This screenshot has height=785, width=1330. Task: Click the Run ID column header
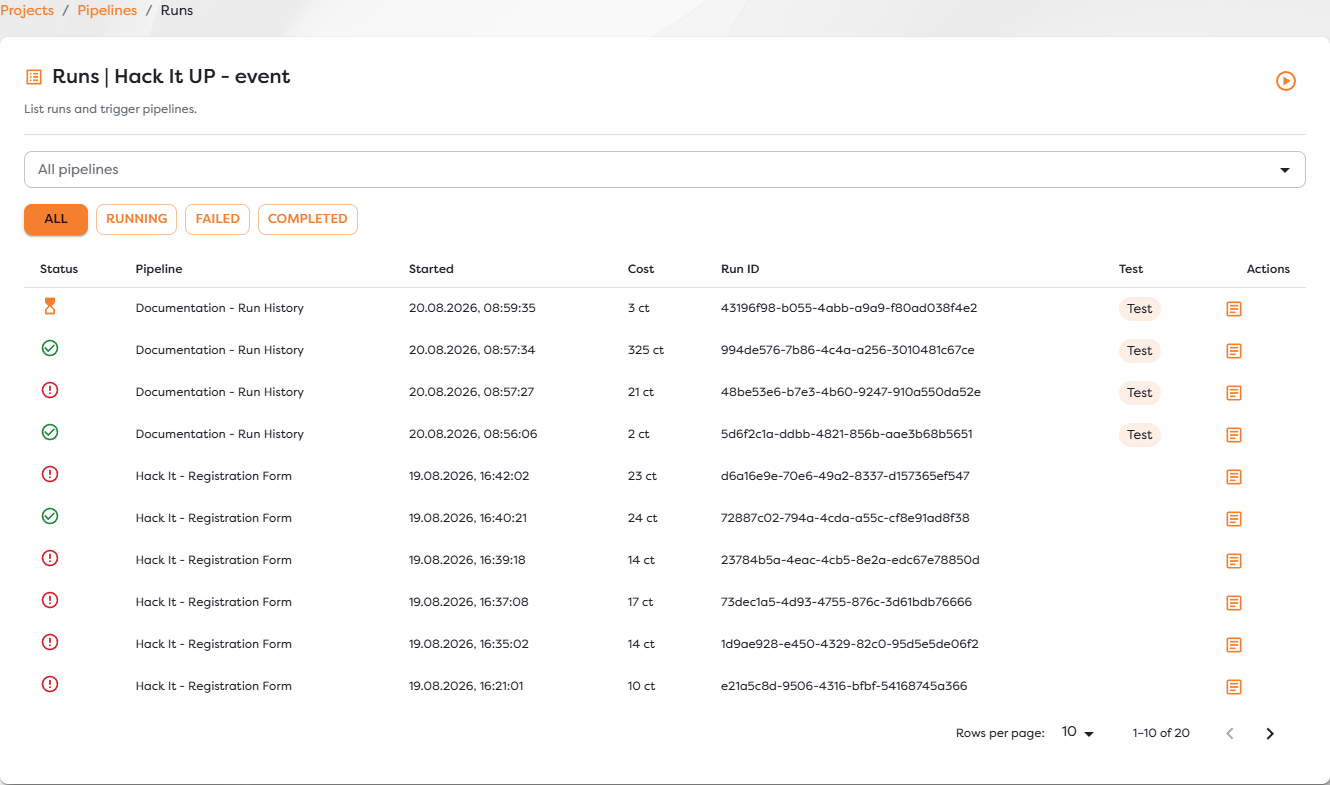[x=740, y=269]
